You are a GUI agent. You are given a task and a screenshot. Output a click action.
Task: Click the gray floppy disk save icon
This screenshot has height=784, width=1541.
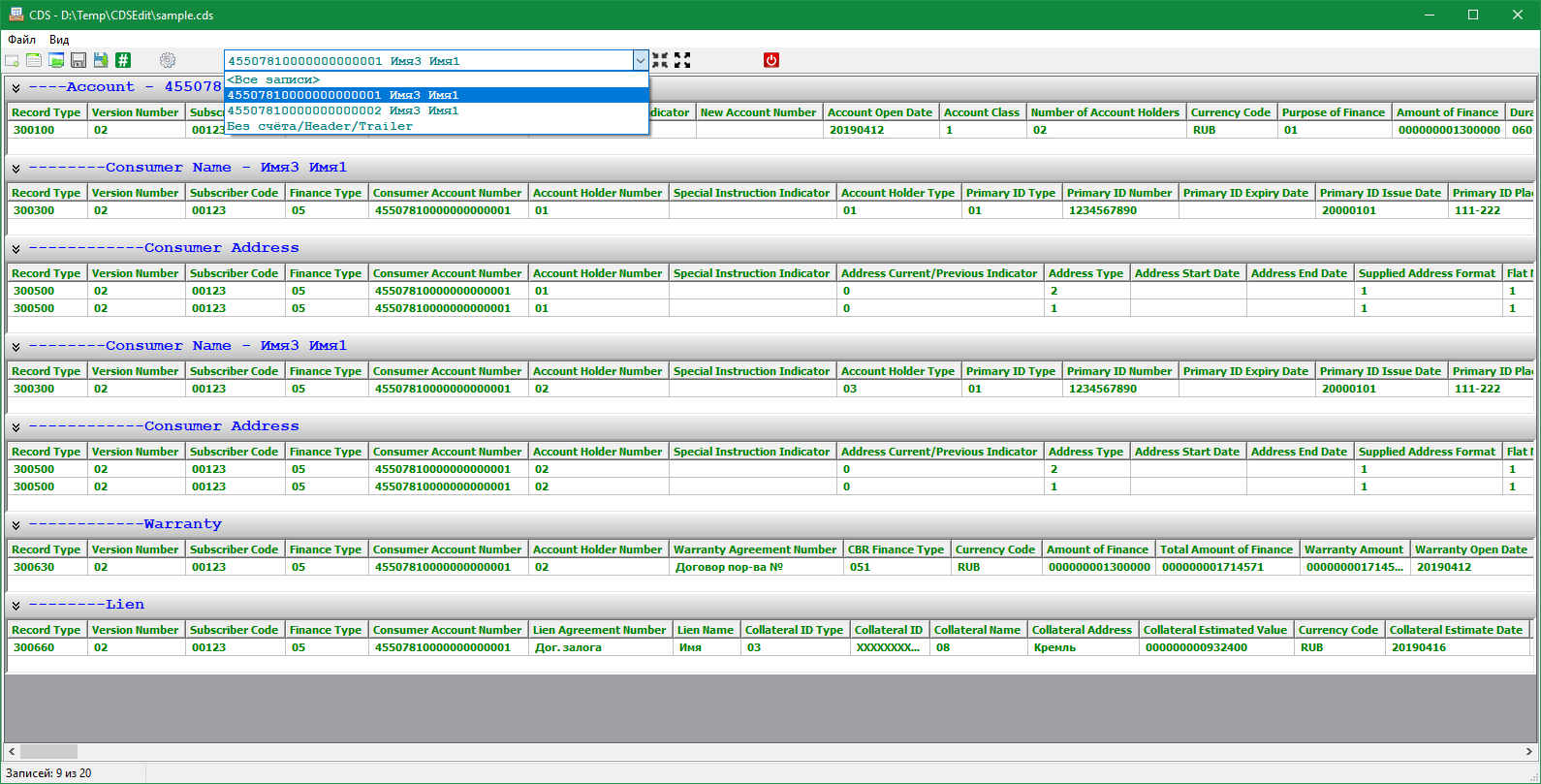pyautogui.click(x=79, y=60)
